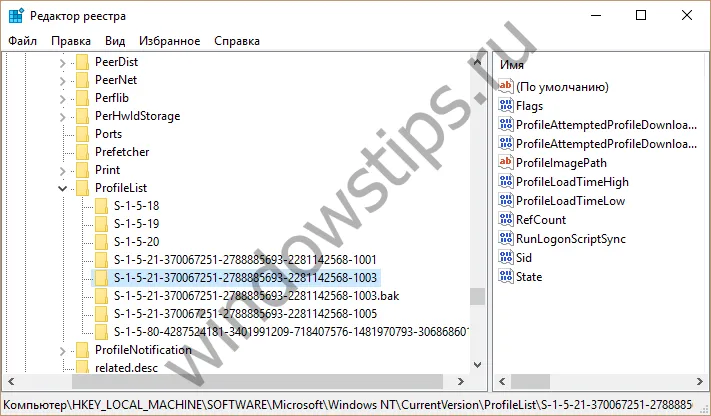Click the tree pane vertical scrollbar thumb
This screenshot has width=711, height=416.
pyautogui.click(x=477, y=297)
